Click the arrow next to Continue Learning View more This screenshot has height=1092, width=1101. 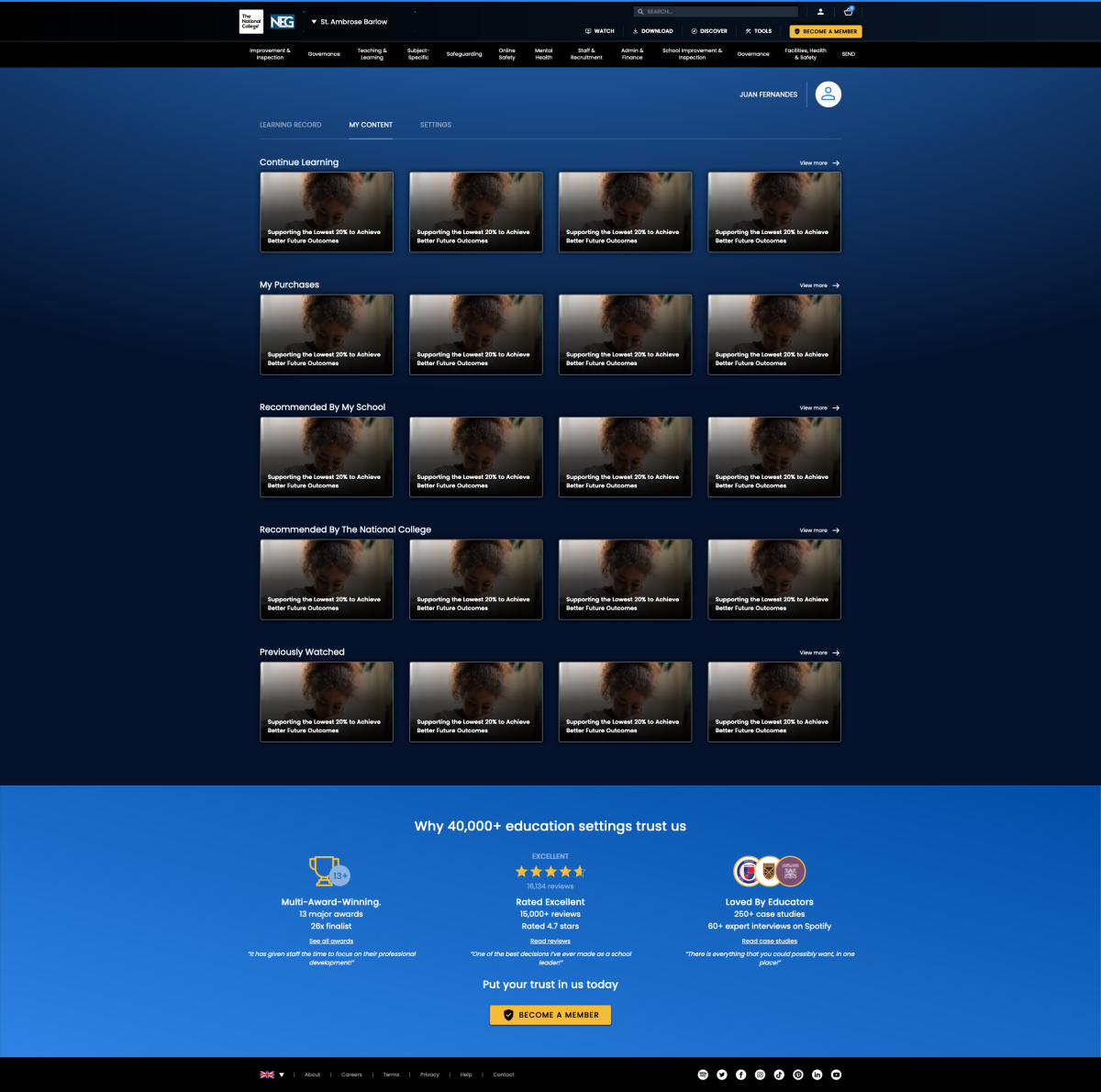click(836, 163)
